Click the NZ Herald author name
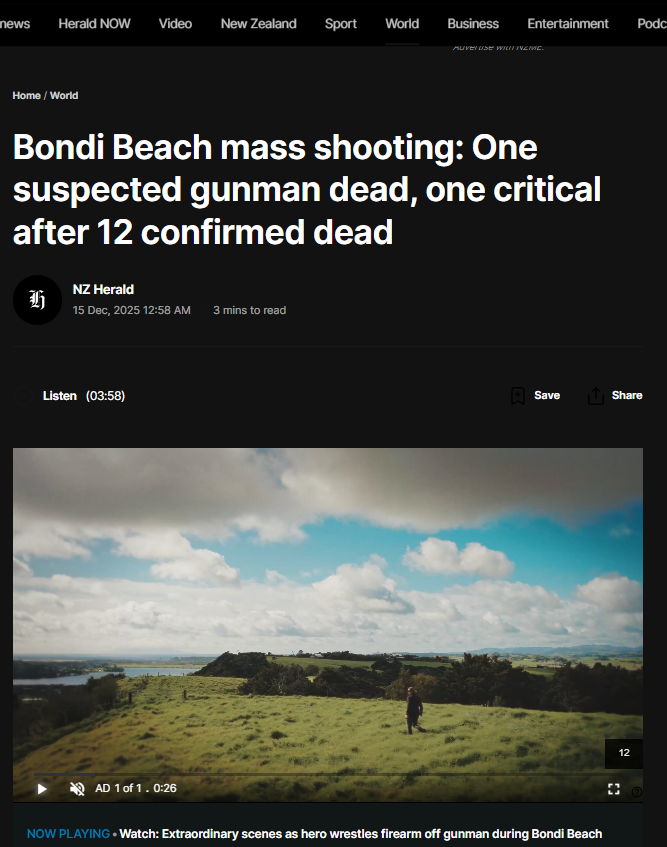667x847 pixels. pos(103,290)
